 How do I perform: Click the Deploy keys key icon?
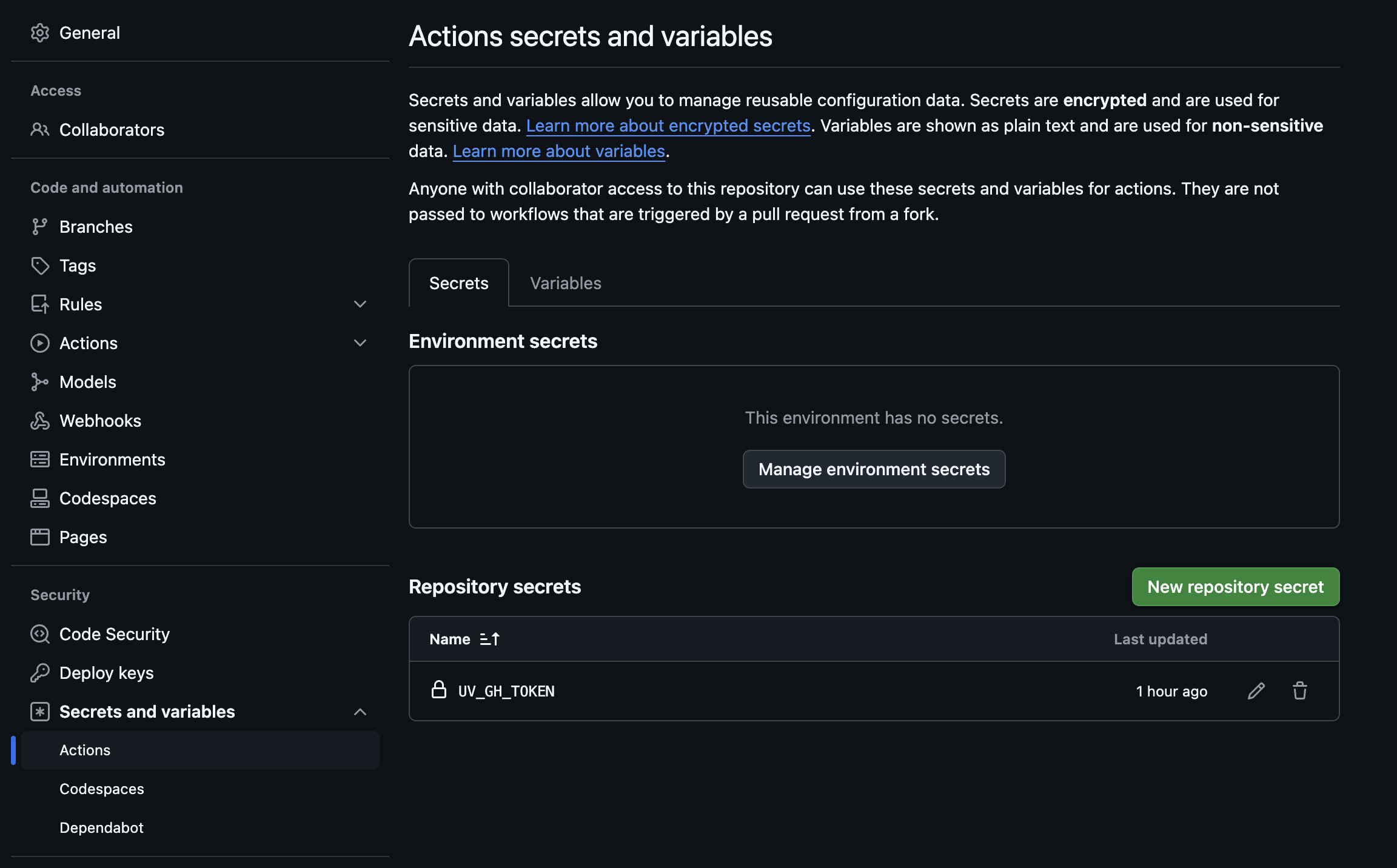pos(40,673)
